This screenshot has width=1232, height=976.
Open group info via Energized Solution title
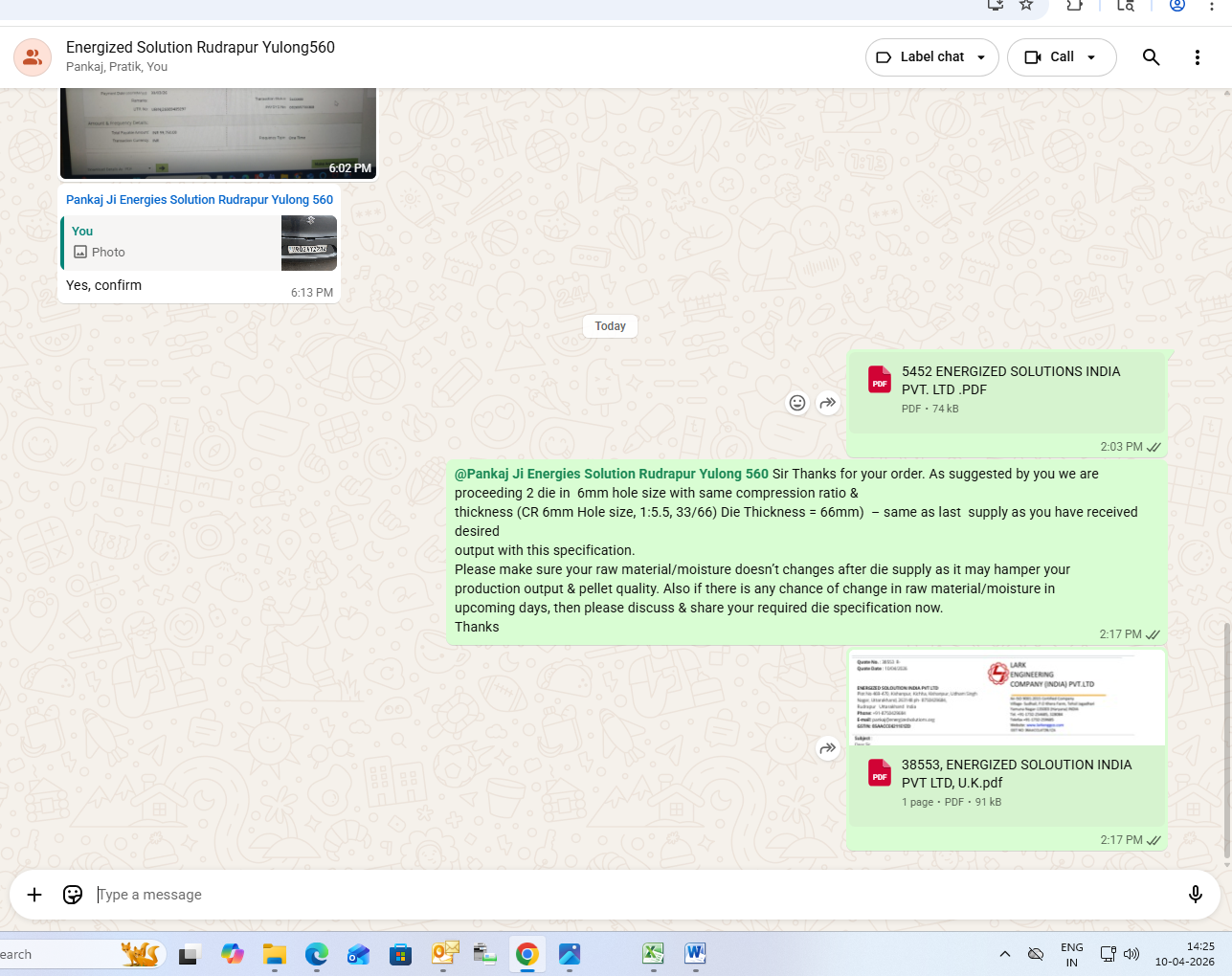point(200,48)
